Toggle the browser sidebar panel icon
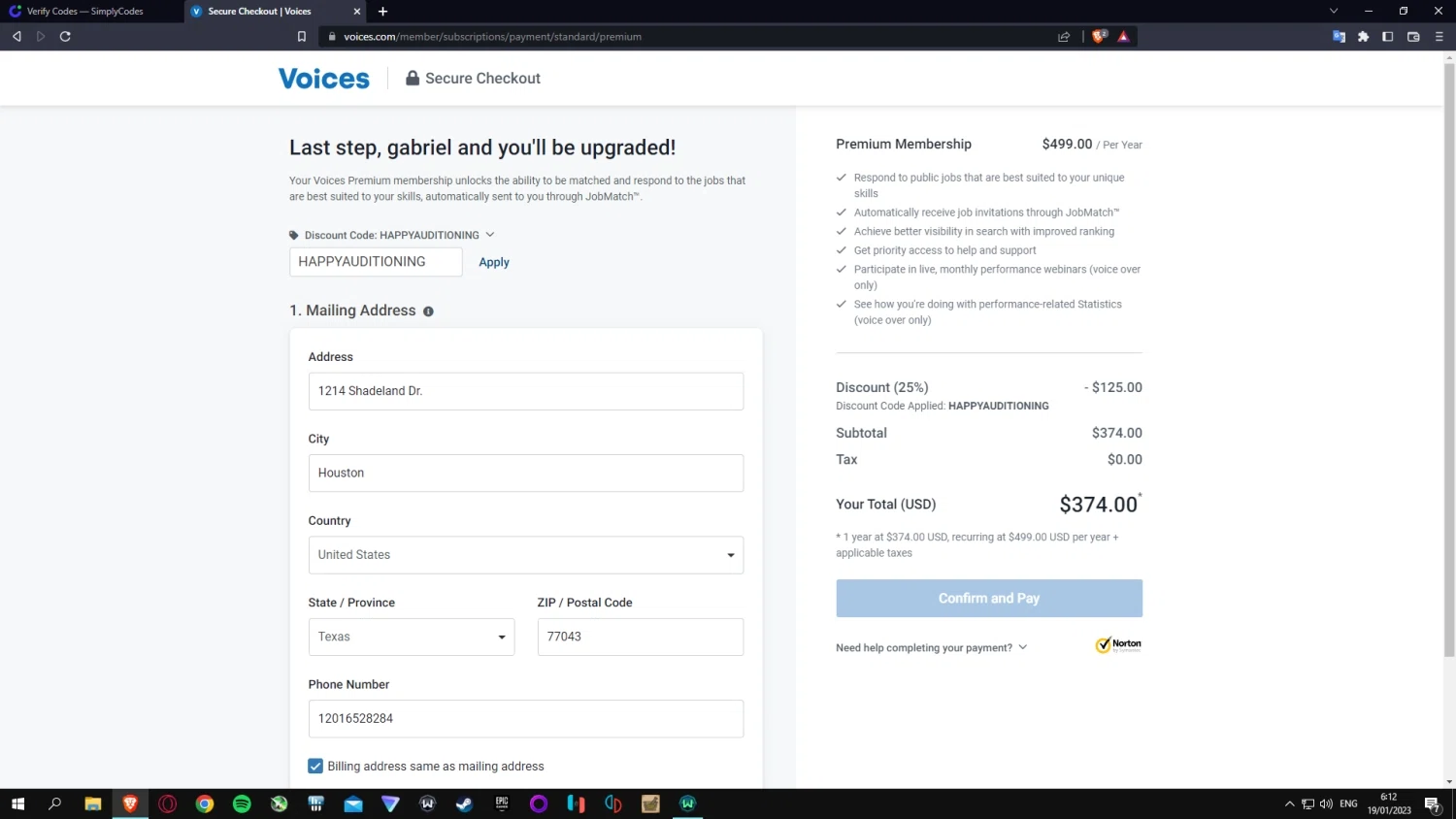This screenshot has width=1456, height=819. (x=1388, y=37)
